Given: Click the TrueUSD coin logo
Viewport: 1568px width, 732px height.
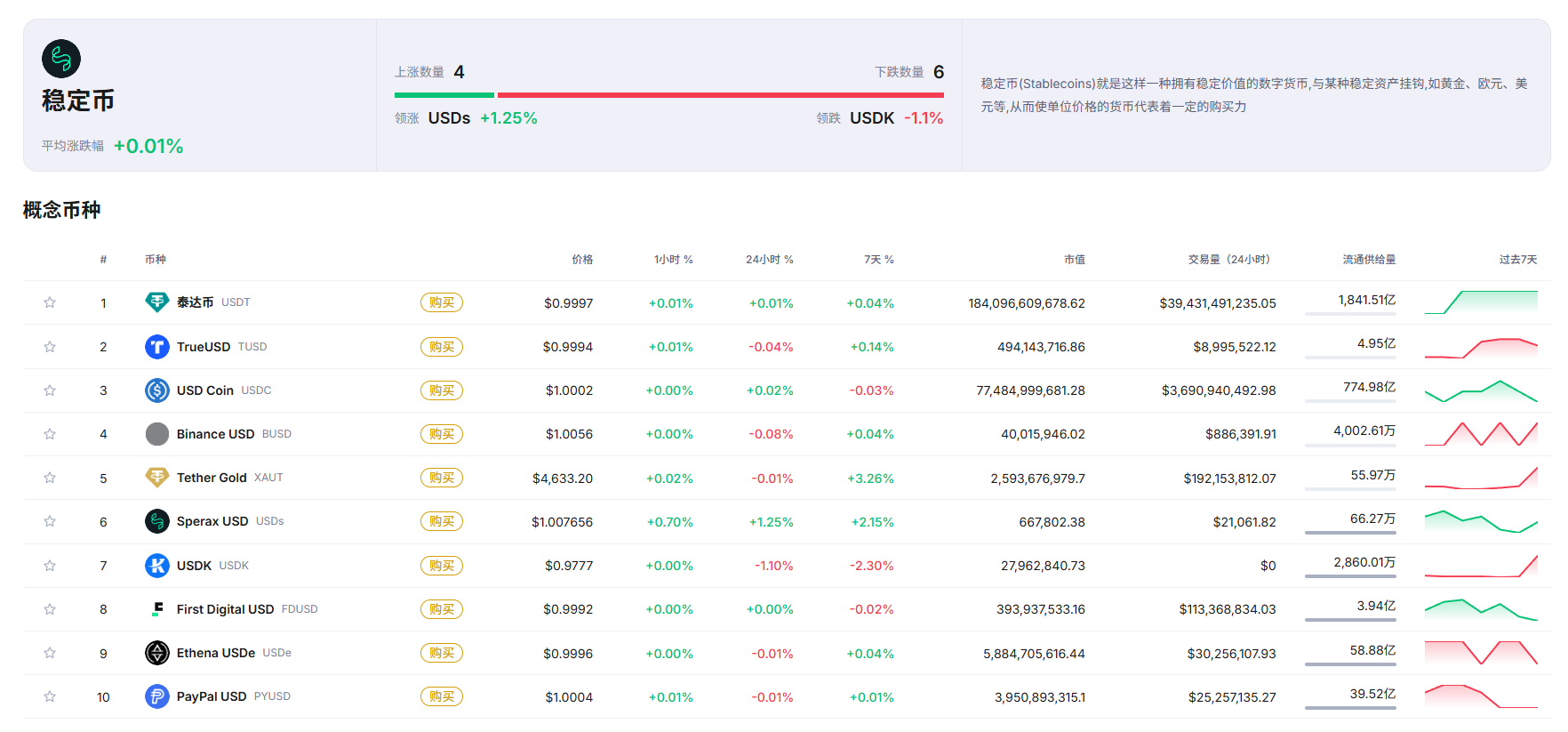Looking at the screenshot, I should tap(156, 347).
